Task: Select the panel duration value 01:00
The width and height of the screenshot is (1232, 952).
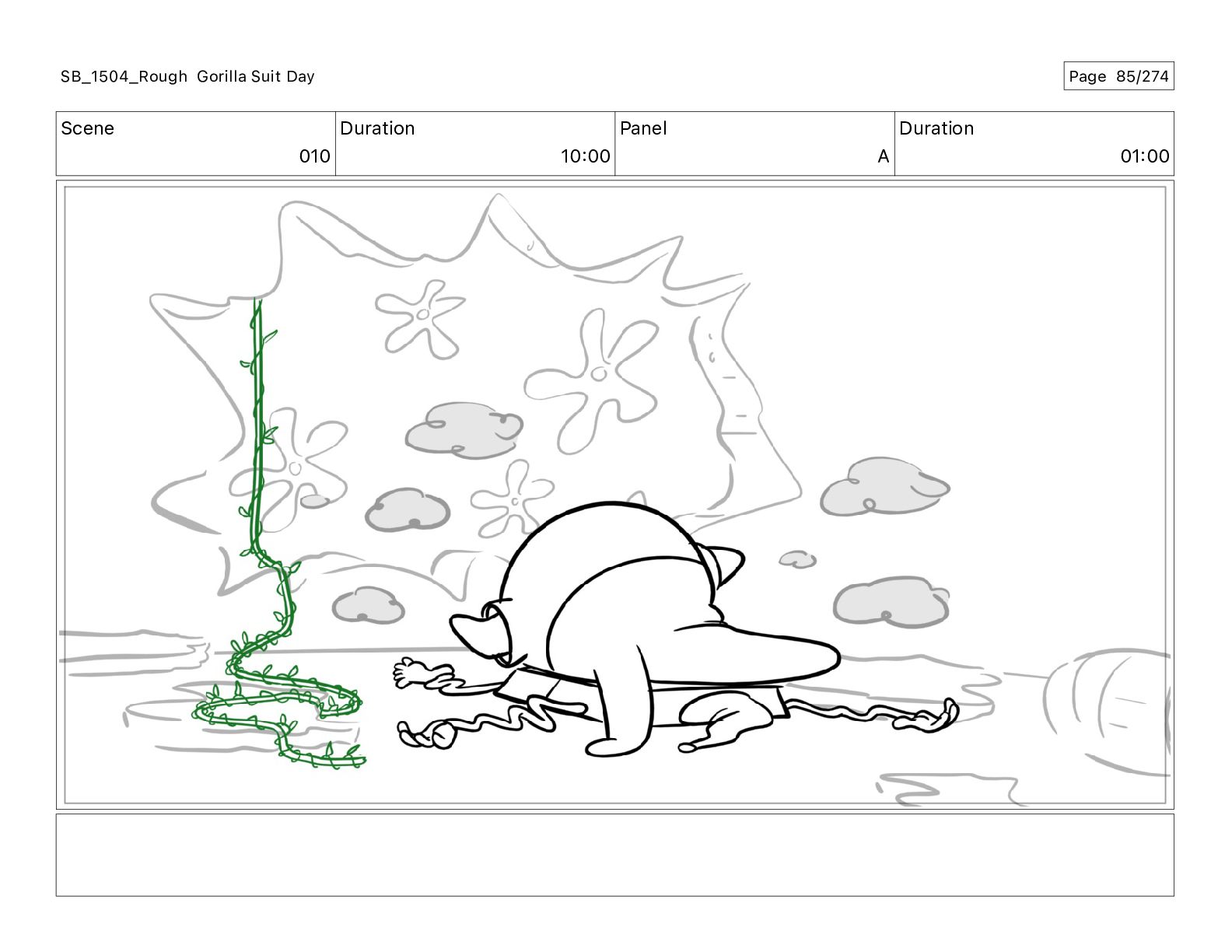Action: (1145, 156)
